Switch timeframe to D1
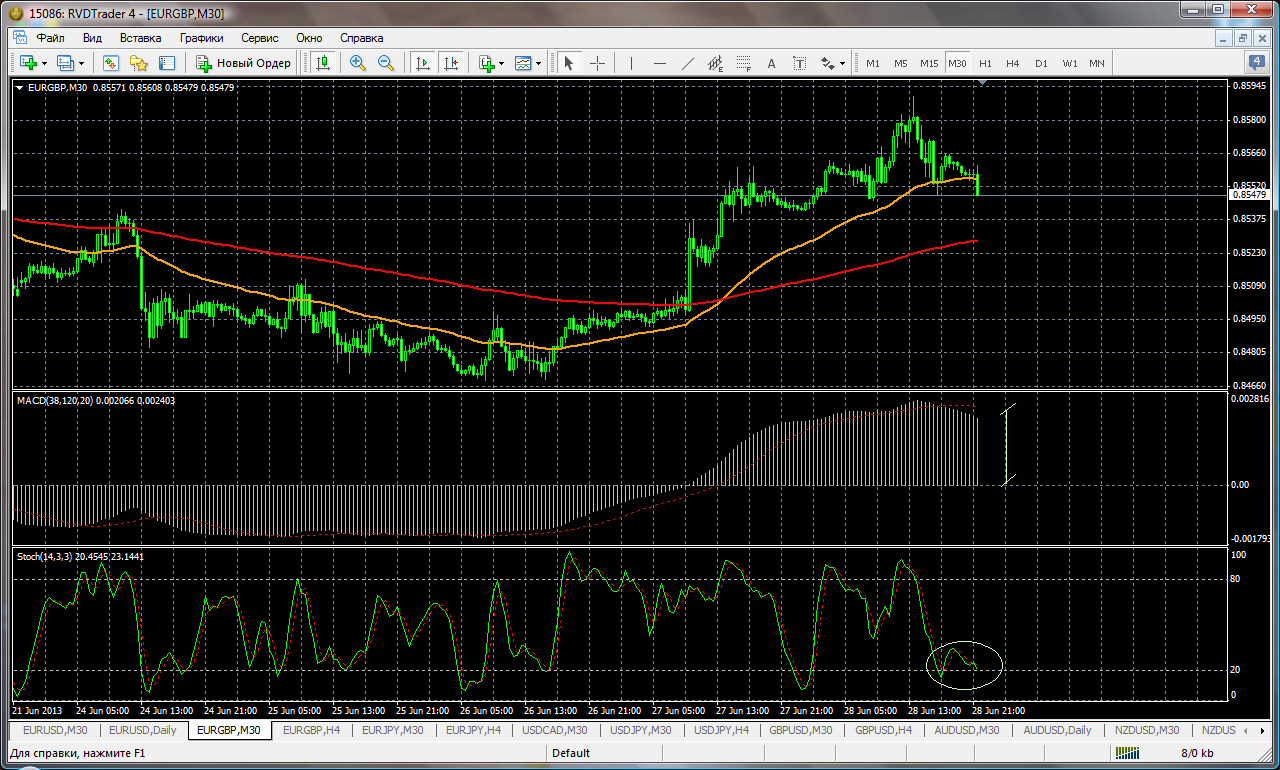This screenshot has height=770, width=1280. tap(1041, 63)
